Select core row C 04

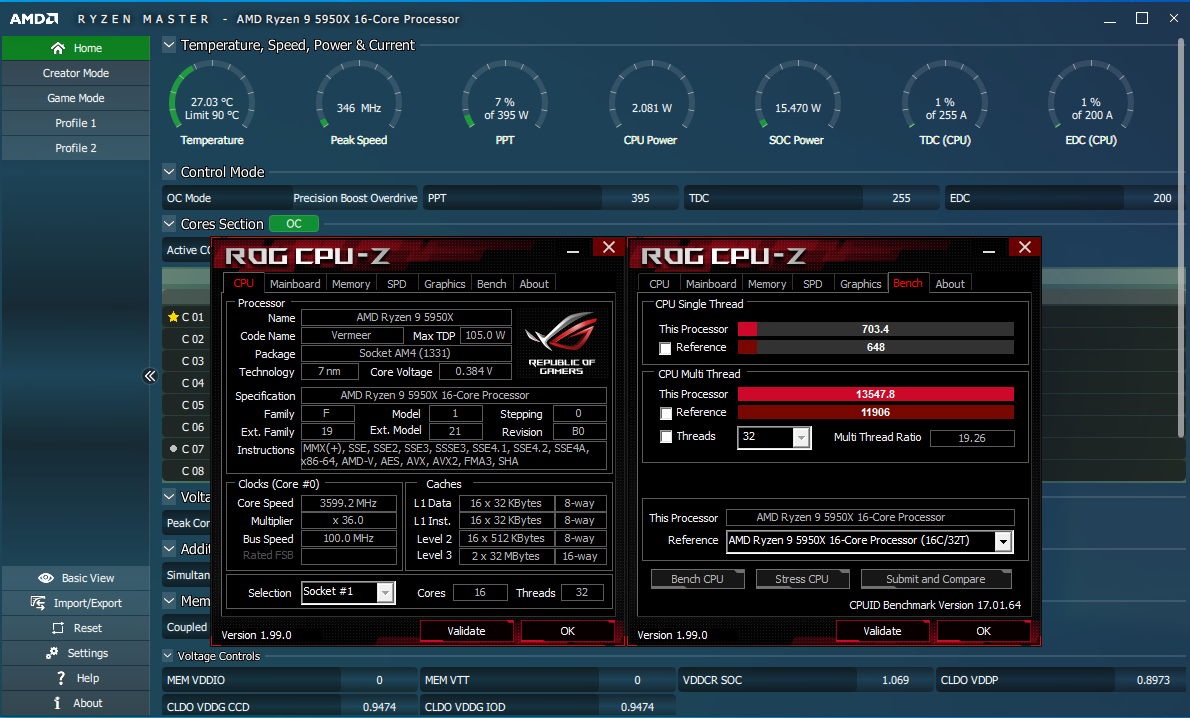(x=187, y=383)
